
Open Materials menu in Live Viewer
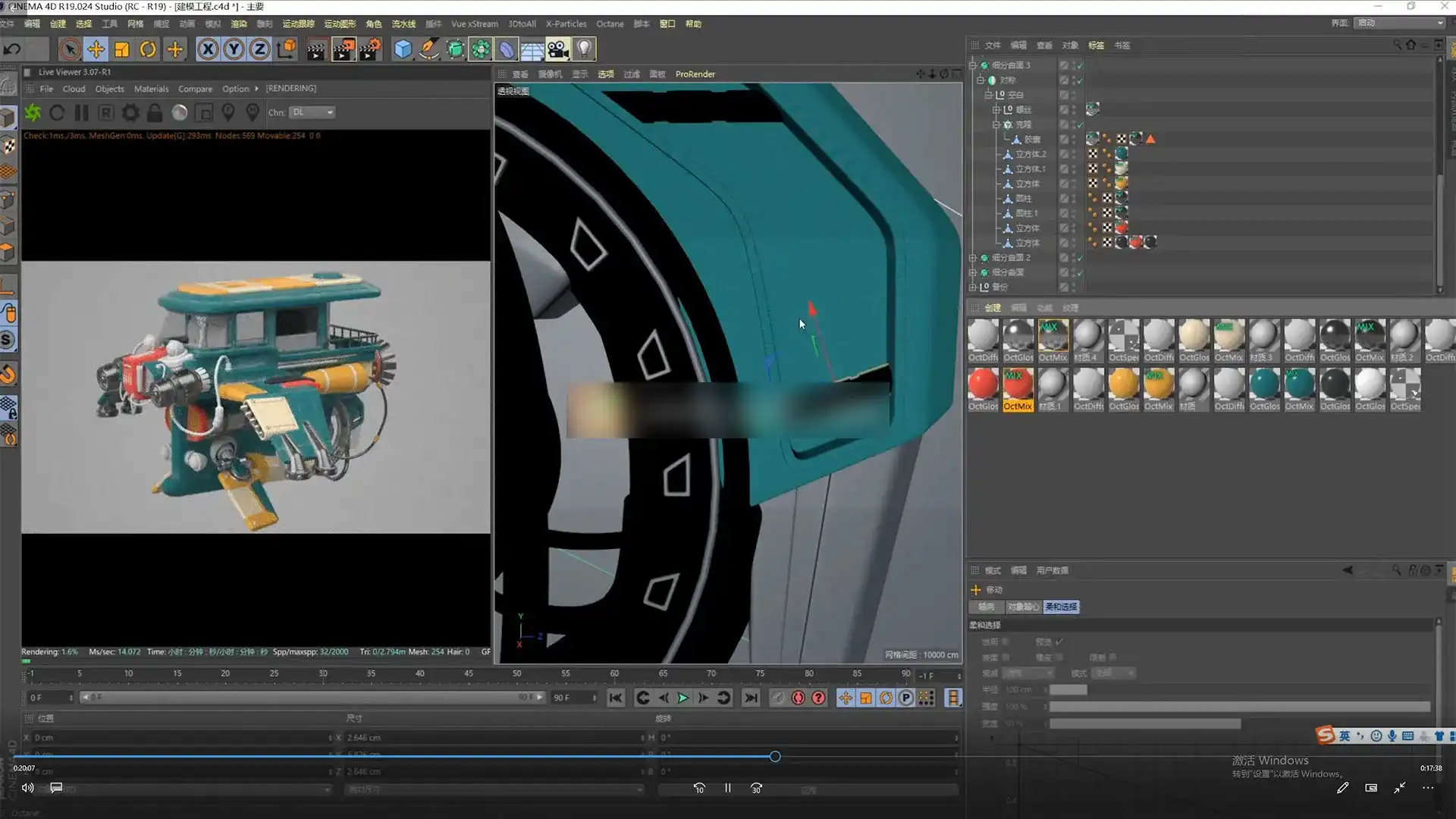coord(151,89)
